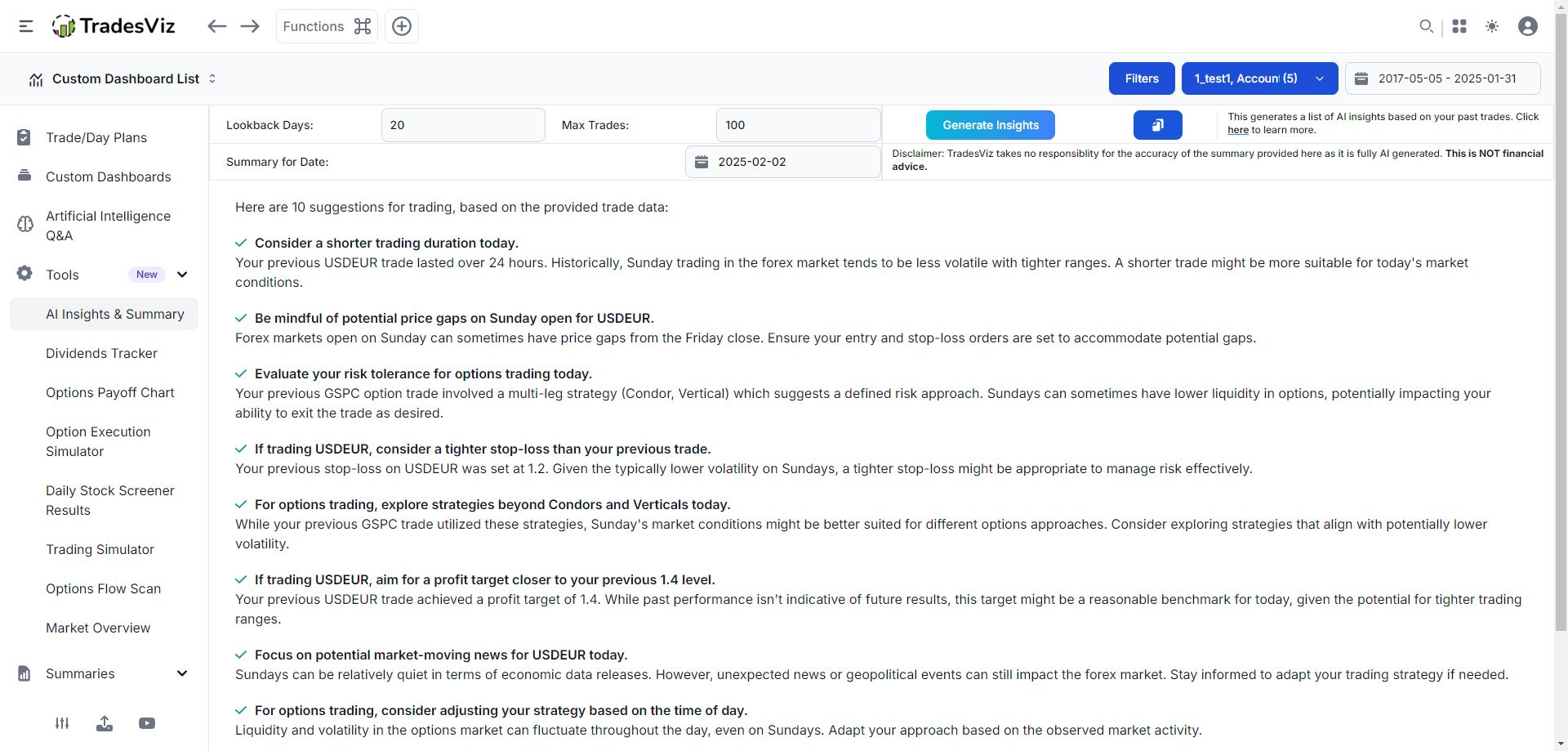Click 'consider a tighter stop-loss' heading

(483, 449)
